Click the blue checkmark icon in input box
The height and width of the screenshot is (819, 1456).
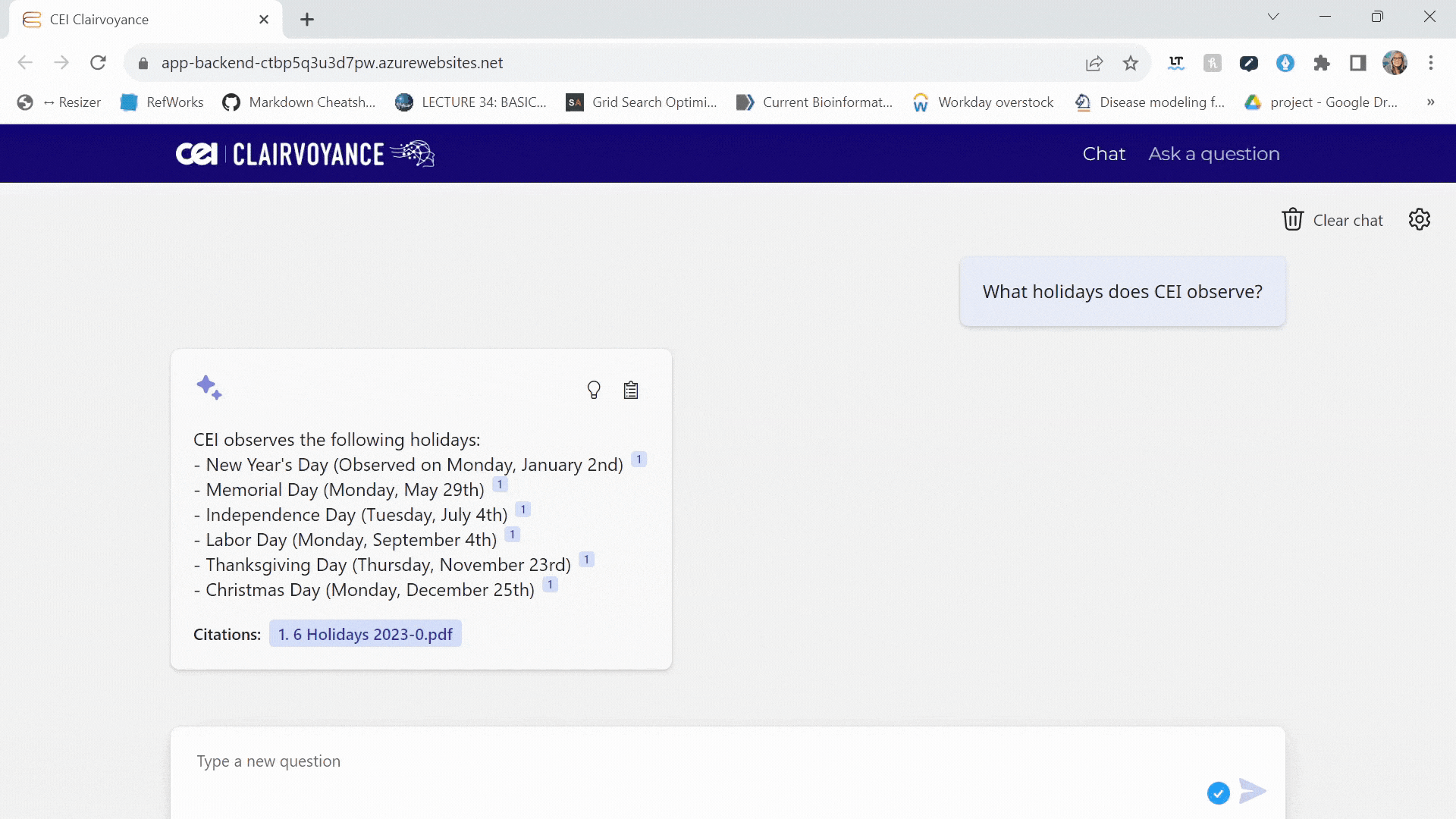pos(1218,793)
